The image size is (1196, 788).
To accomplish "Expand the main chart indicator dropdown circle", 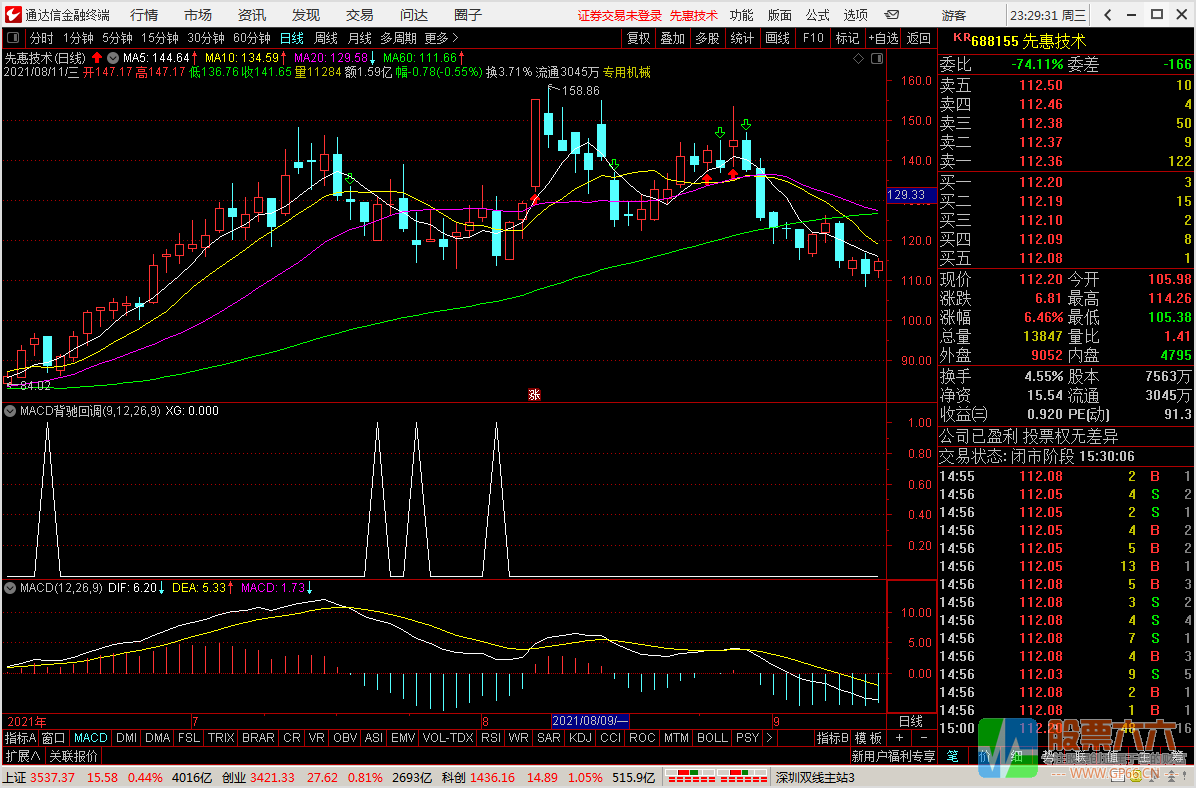I will pyautogui.click(x=113, y=57).
